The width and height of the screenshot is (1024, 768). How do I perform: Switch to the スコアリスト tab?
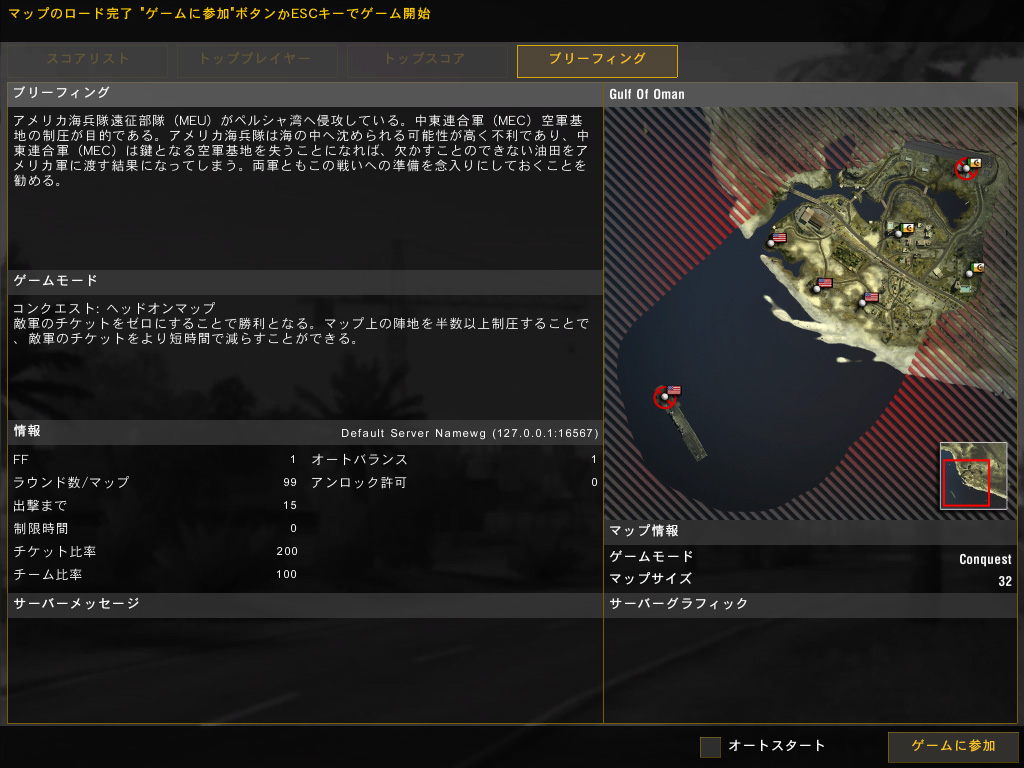coord(88,61)
